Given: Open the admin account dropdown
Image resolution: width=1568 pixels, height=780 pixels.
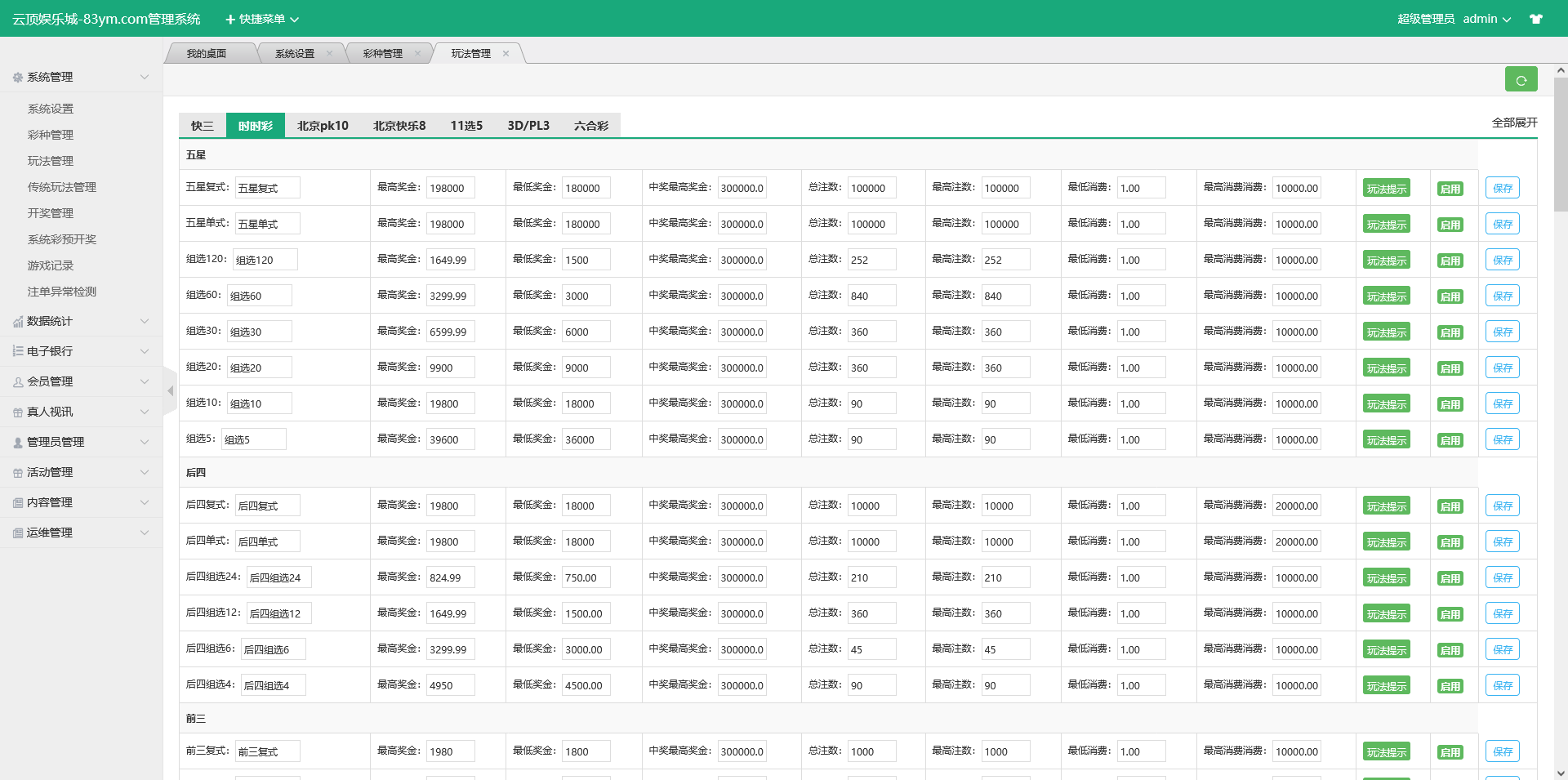Looking at the screenshot, I should coord(1486,19).
